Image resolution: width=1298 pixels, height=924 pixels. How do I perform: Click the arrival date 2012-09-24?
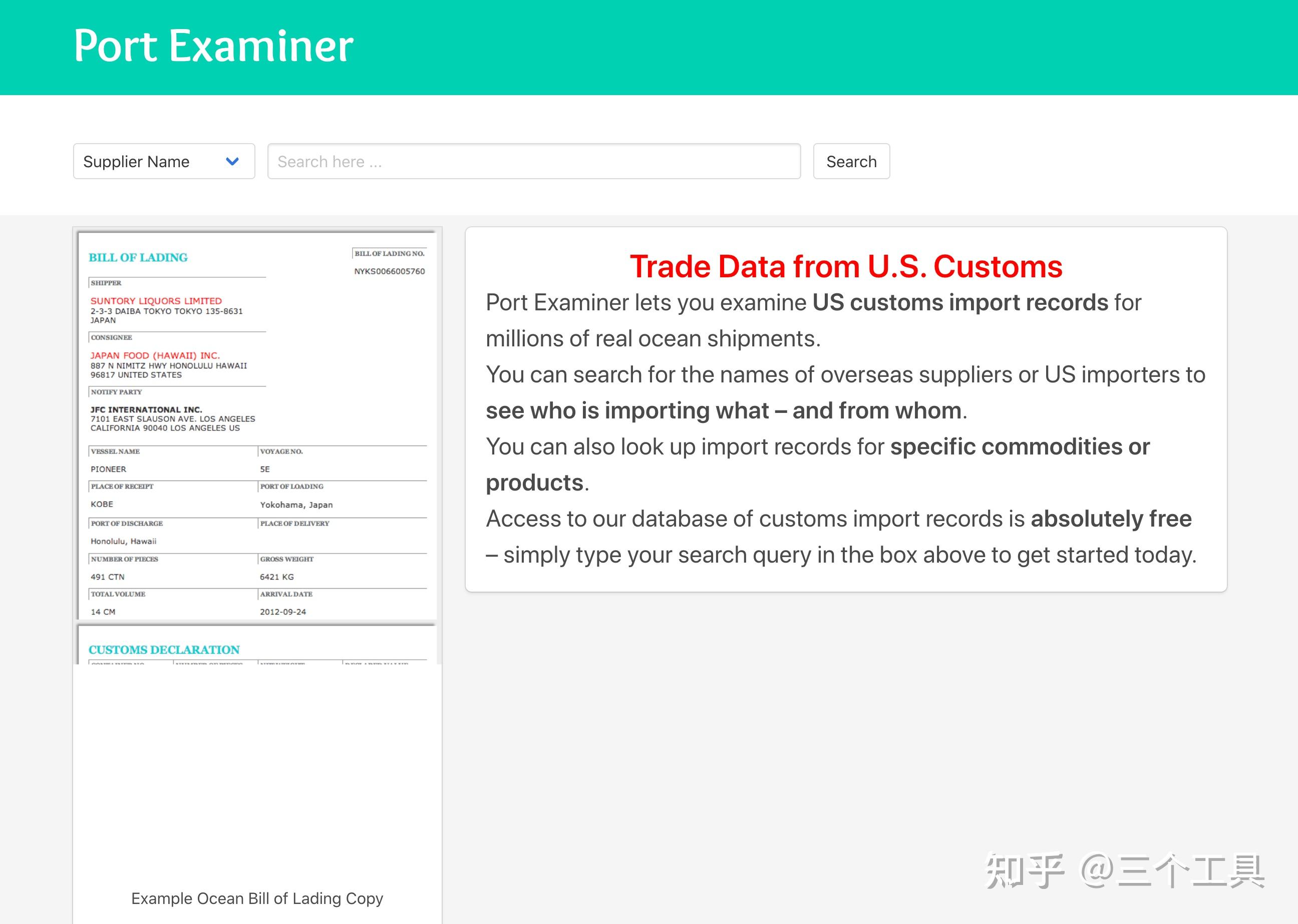(x=283, y=612)
